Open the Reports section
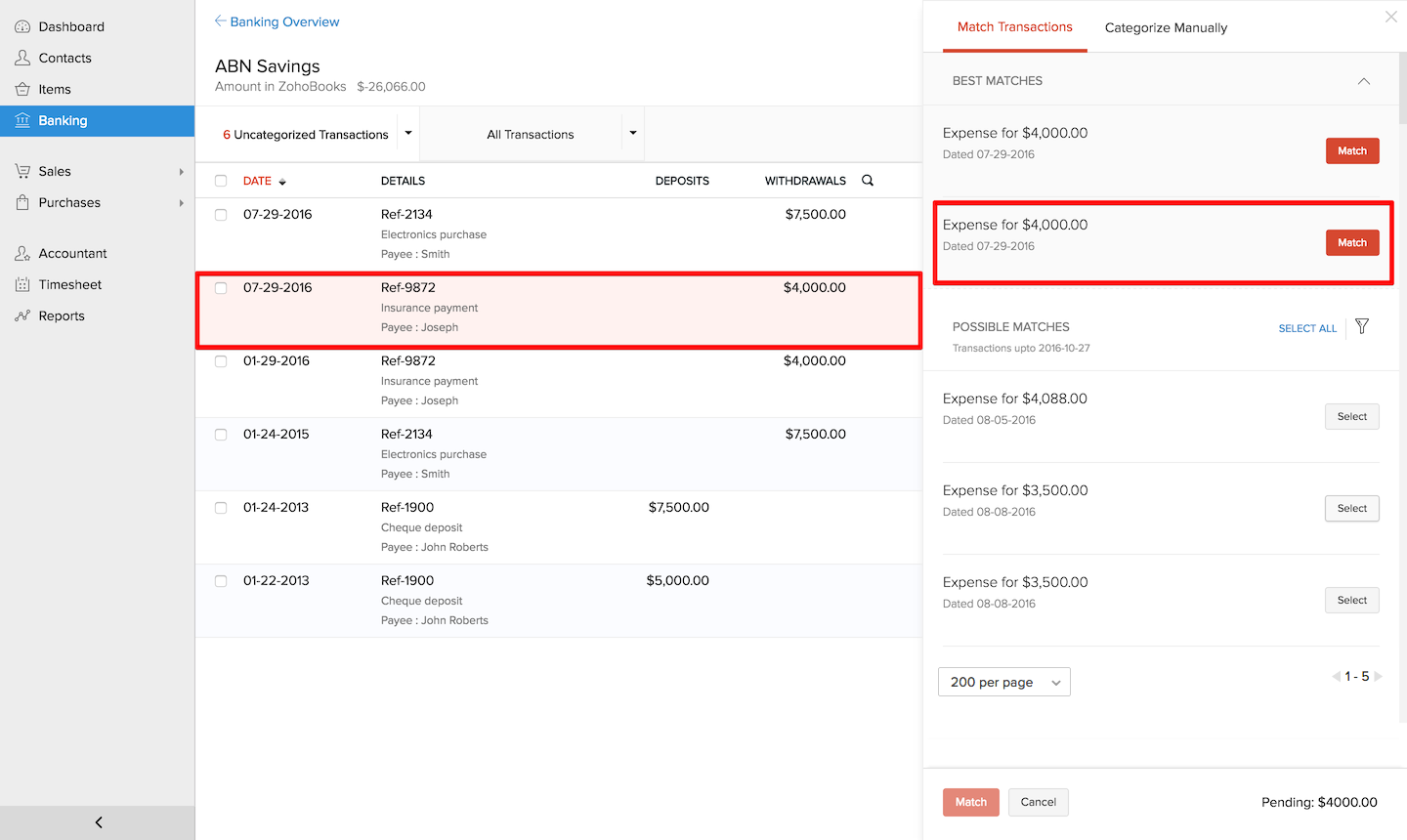The width and height of the screenshot is (1407, 840). click(x=61, y=315)
